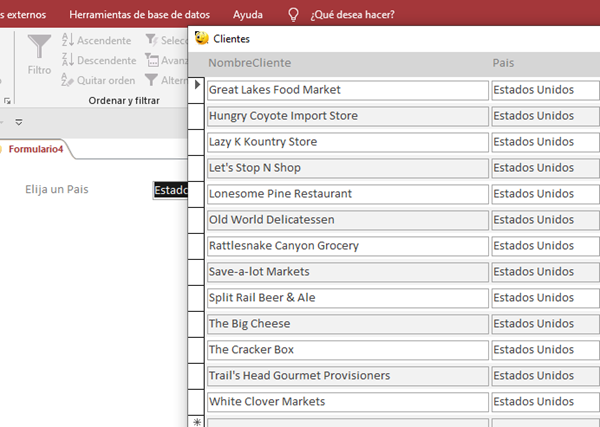Sort records with Ascendente
Image resolution: width=600 pixels, height=427 pixels.
96,40
